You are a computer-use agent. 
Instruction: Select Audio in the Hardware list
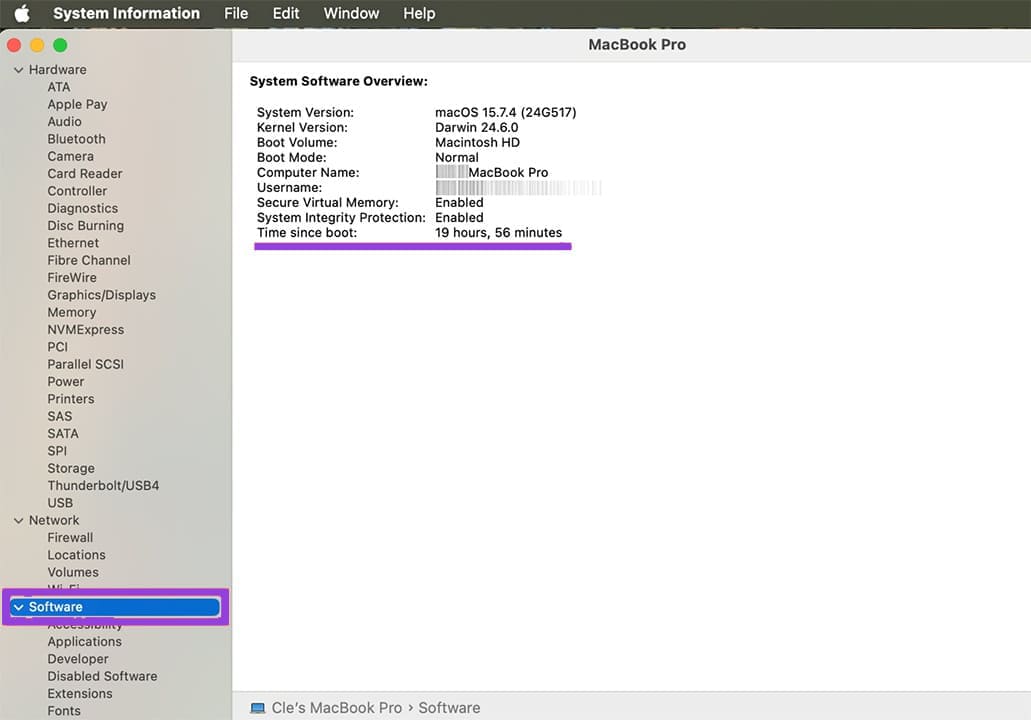[64, 122]
